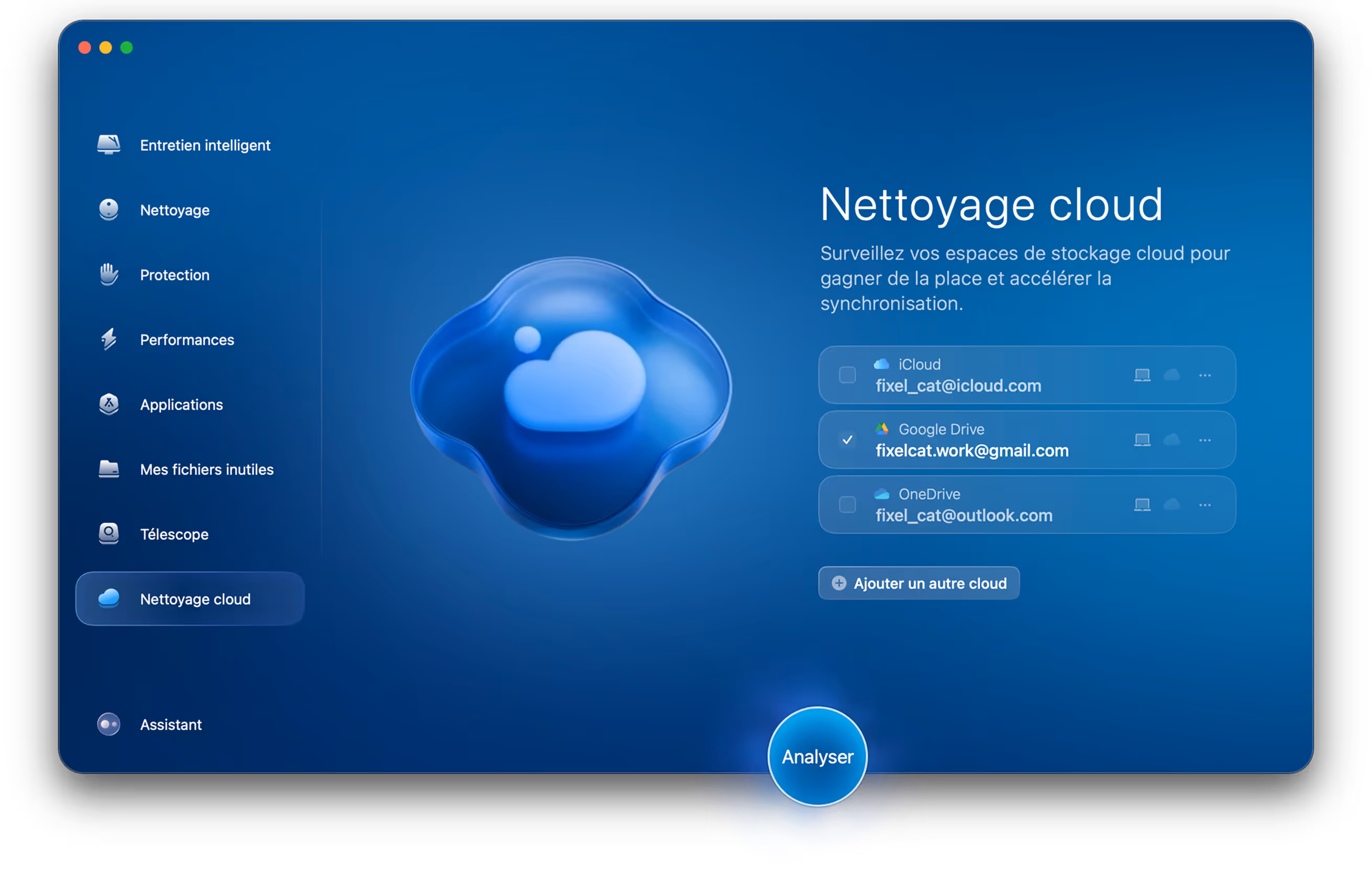Click the Analyser button
Viewport: 1372px width, 871px height.
click(x=817, y=756)
